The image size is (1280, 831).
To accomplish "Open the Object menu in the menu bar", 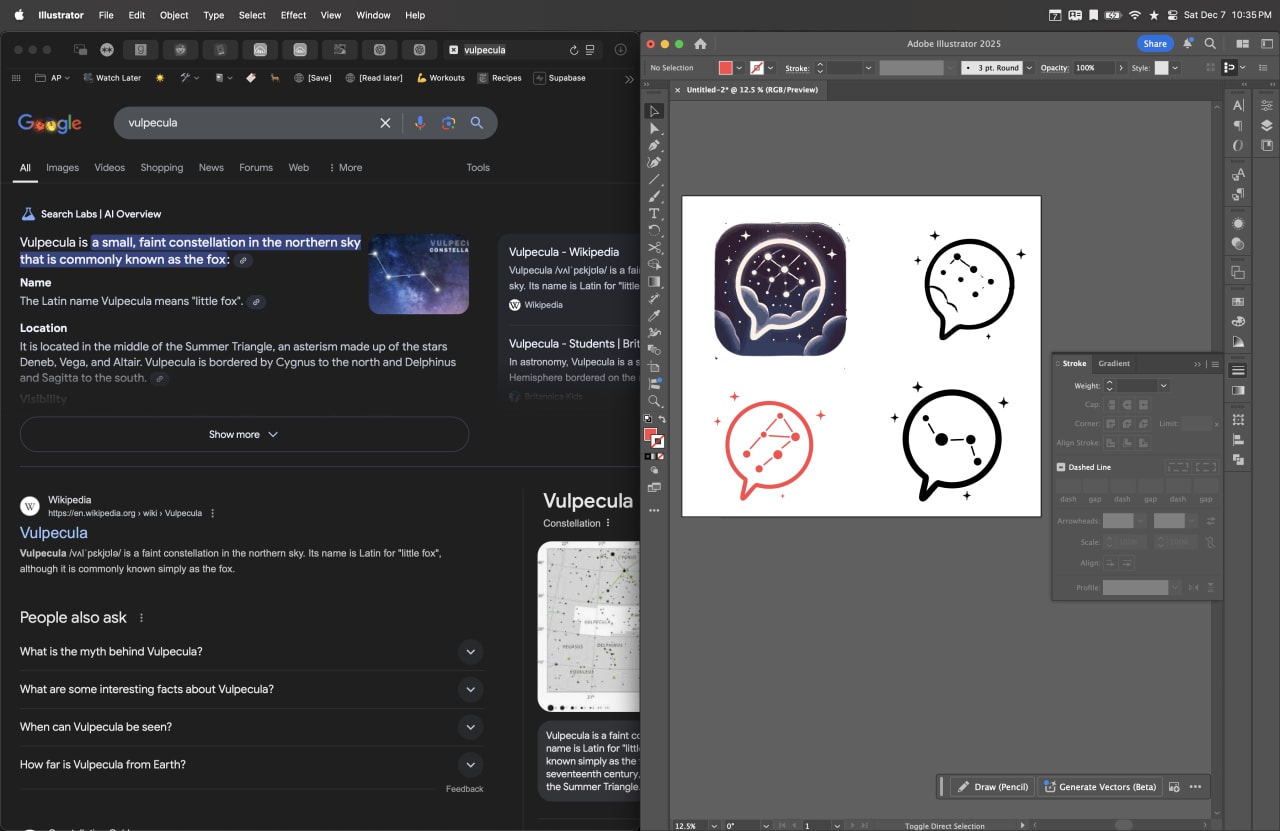I will pos(174,15).
